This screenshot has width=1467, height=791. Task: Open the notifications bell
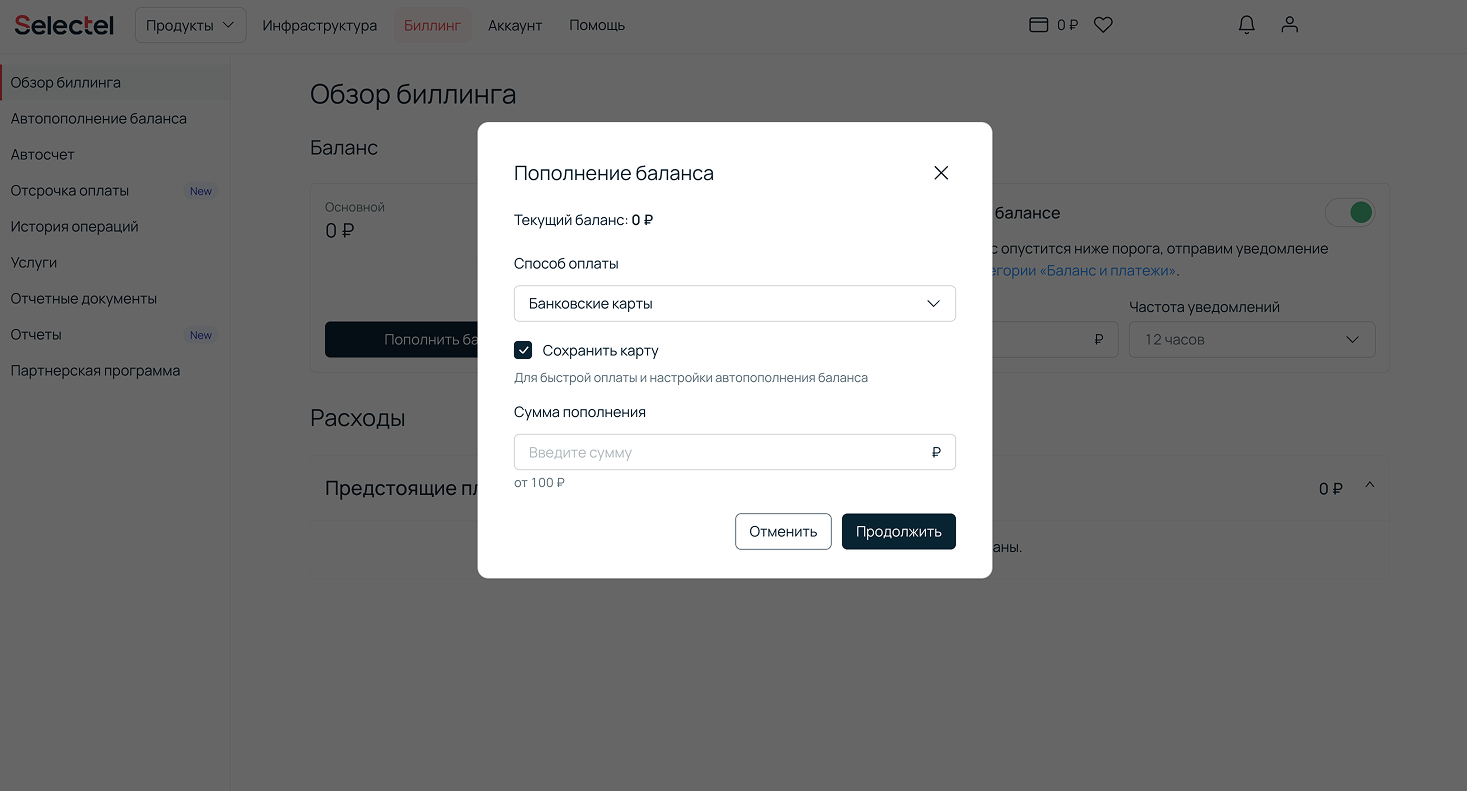1246,25
